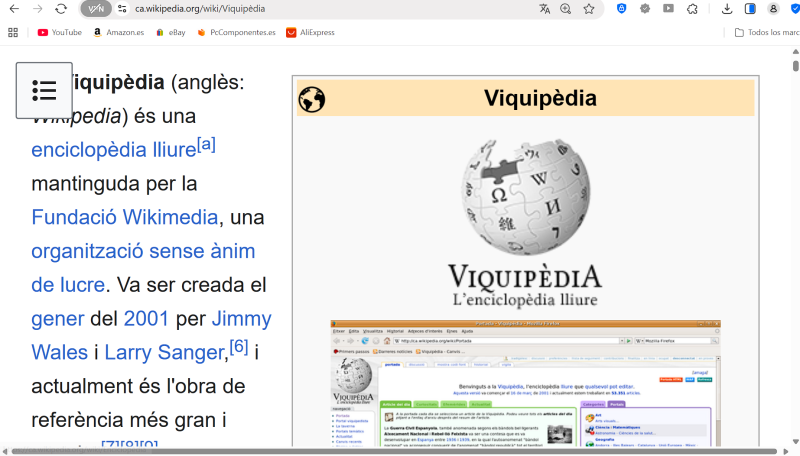Go forward to the next page
The image size is (800, 456).
[38, 9]
